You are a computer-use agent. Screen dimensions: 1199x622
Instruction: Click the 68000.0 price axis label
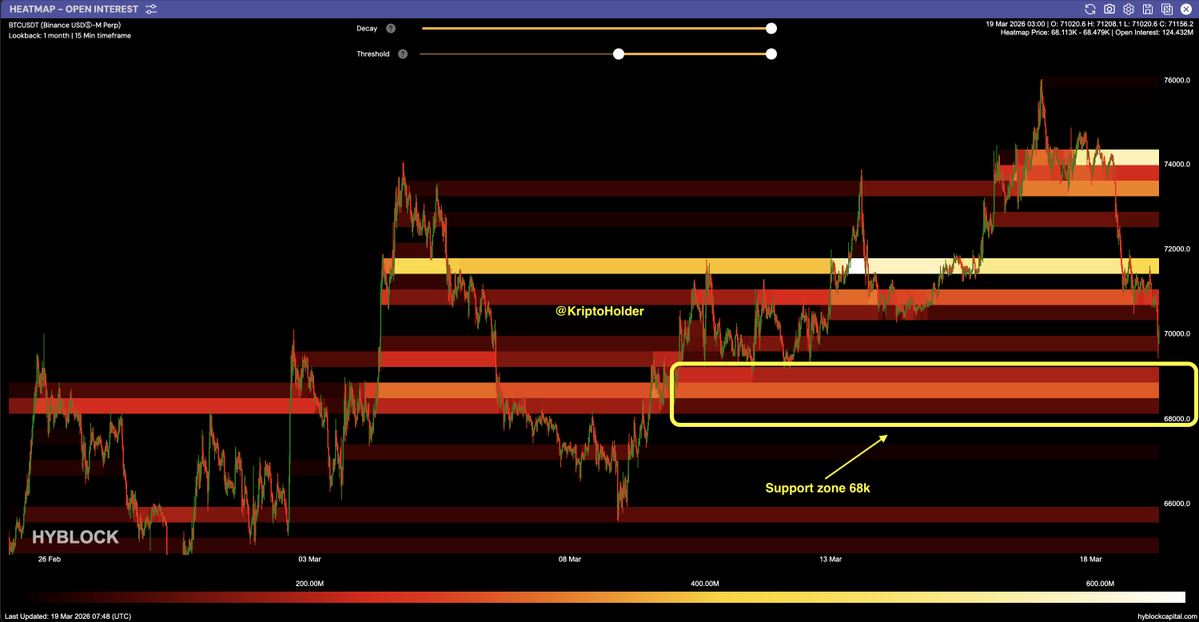pyautogui.click(x=1177, y=419)
